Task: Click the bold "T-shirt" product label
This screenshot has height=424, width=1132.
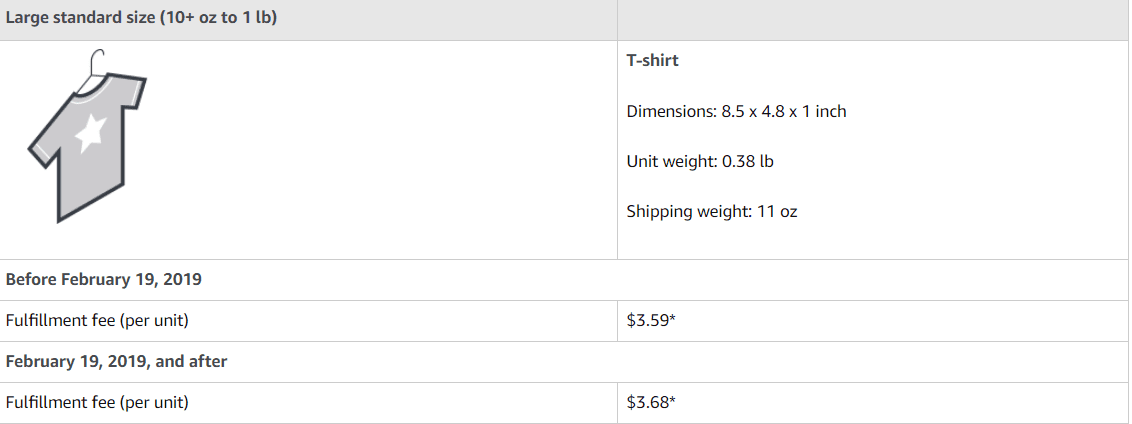Action: coord(652,60)
